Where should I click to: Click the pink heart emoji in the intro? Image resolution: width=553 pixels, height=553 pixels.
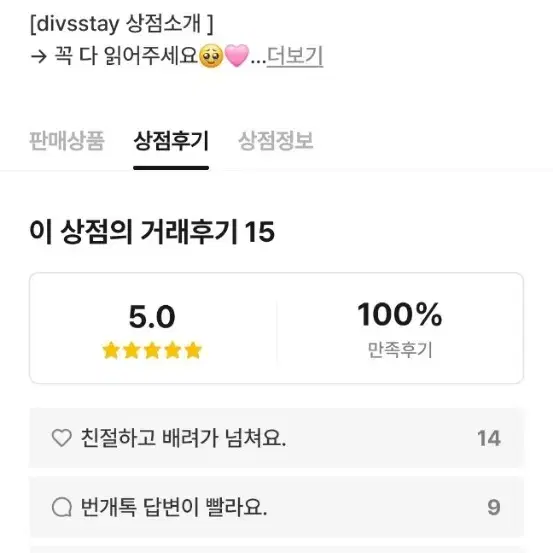(237, 56)
